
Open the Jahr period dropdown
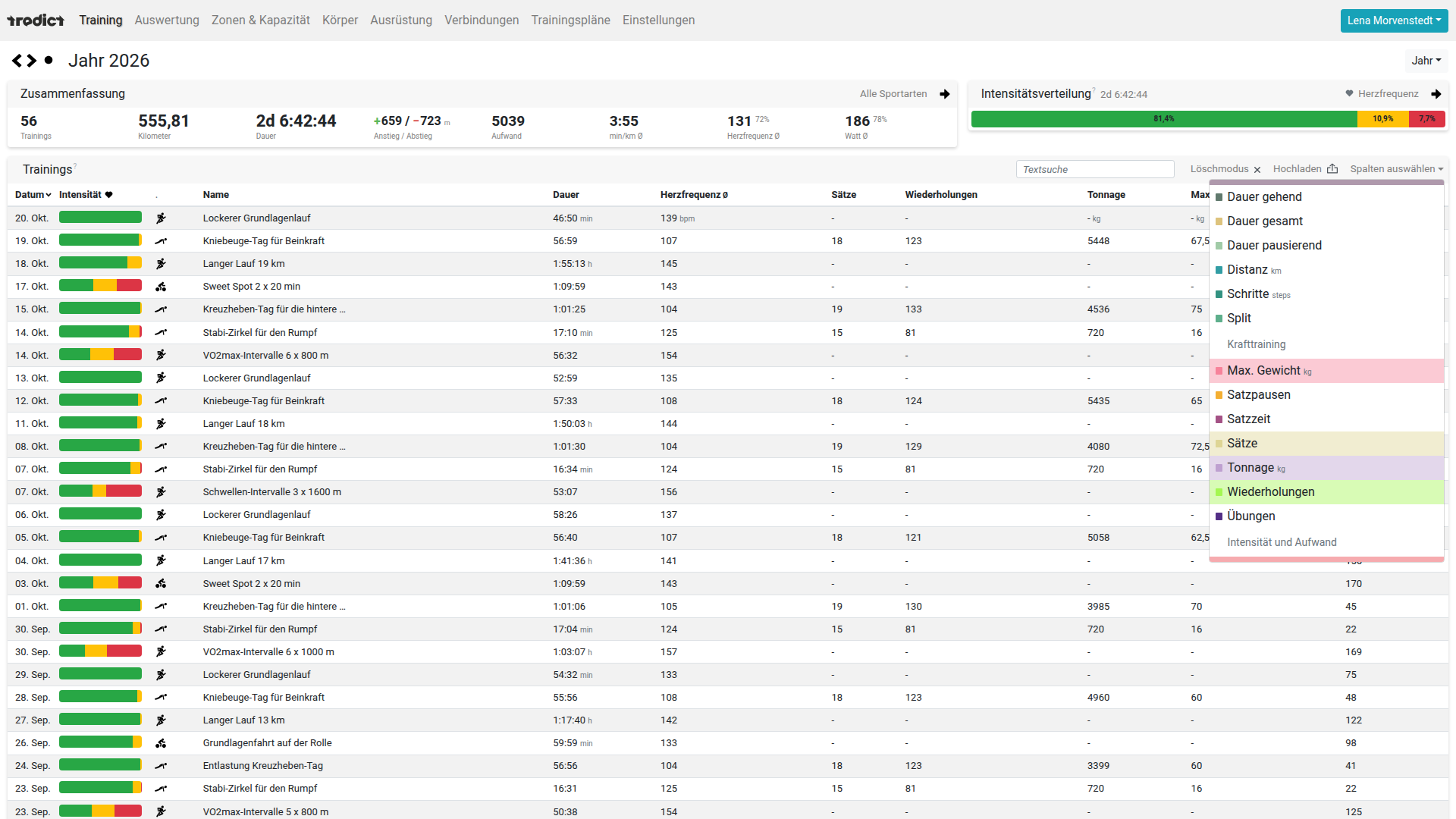[x=1426, y=61]
